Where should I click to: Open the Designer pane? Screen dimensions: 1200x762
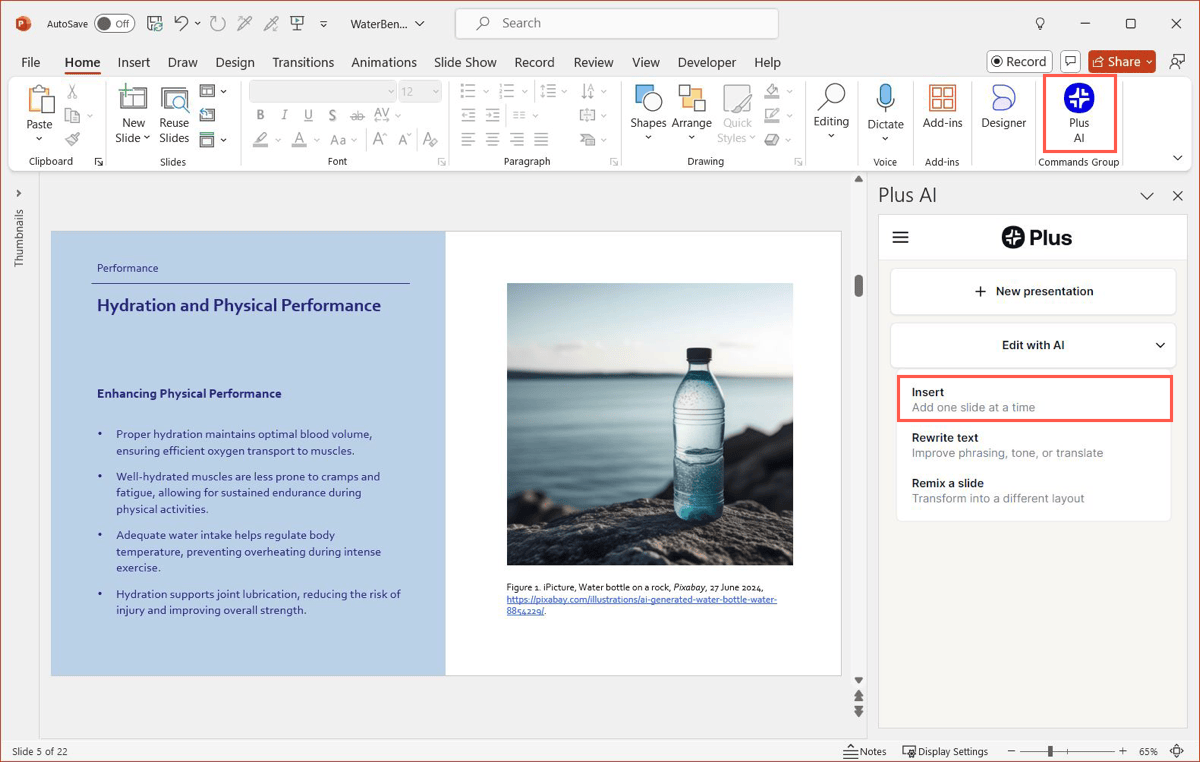tap(1003, 108)
